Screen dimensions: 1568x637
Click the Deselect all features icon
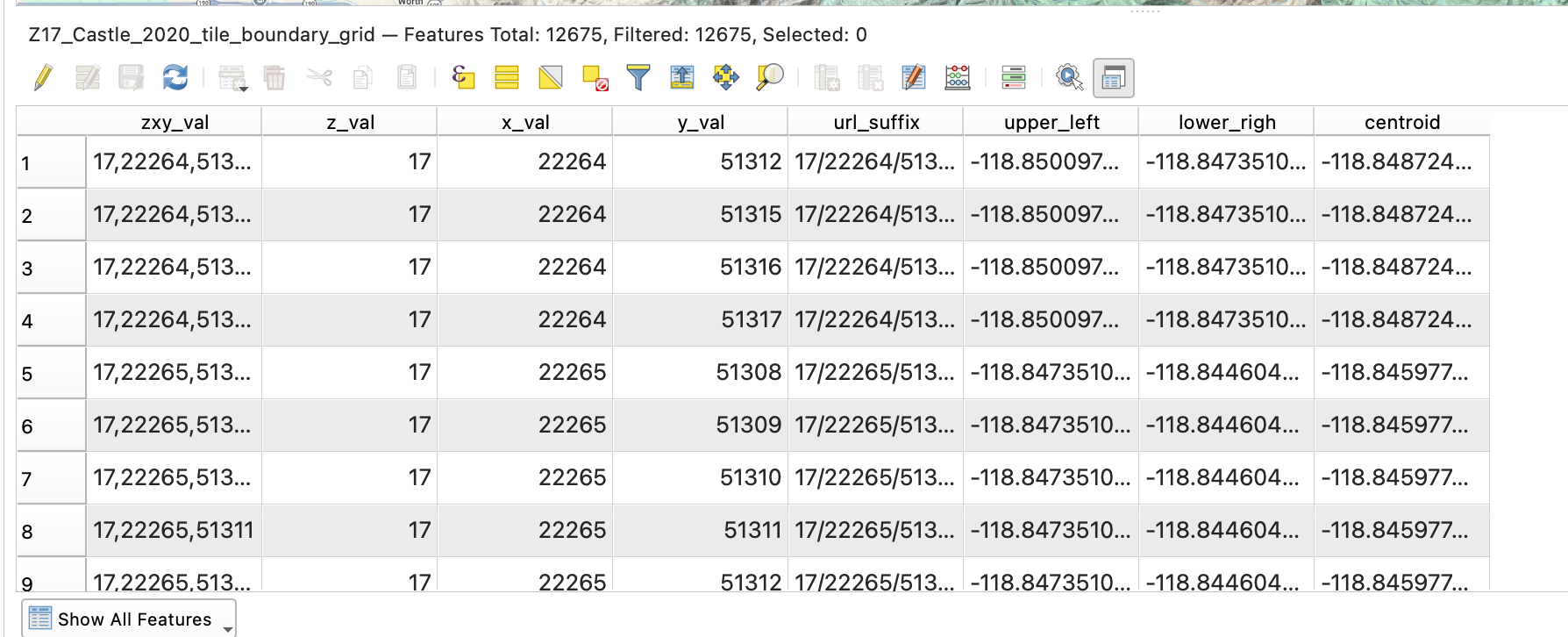(595, 78)
